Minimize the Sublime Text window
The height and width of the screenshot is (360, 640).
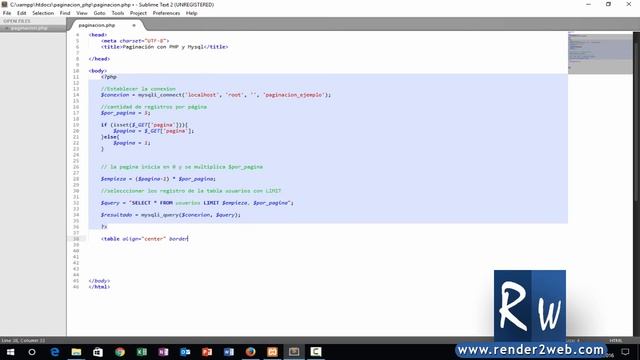coord(588,4)
